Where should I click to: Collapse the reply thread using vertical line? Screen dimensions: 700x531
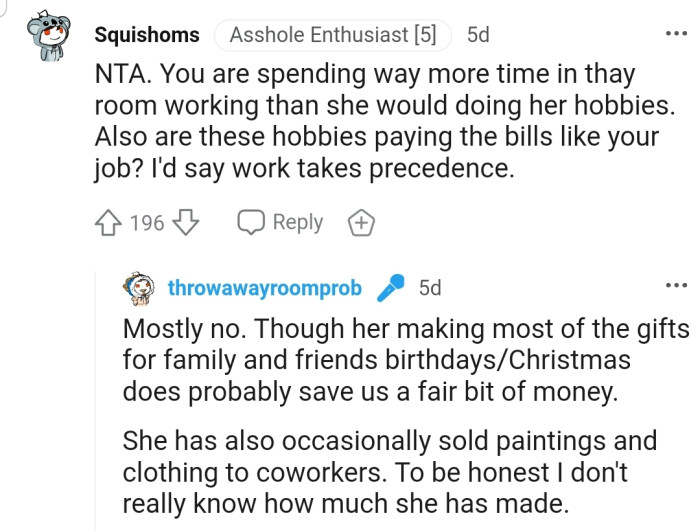100,400
